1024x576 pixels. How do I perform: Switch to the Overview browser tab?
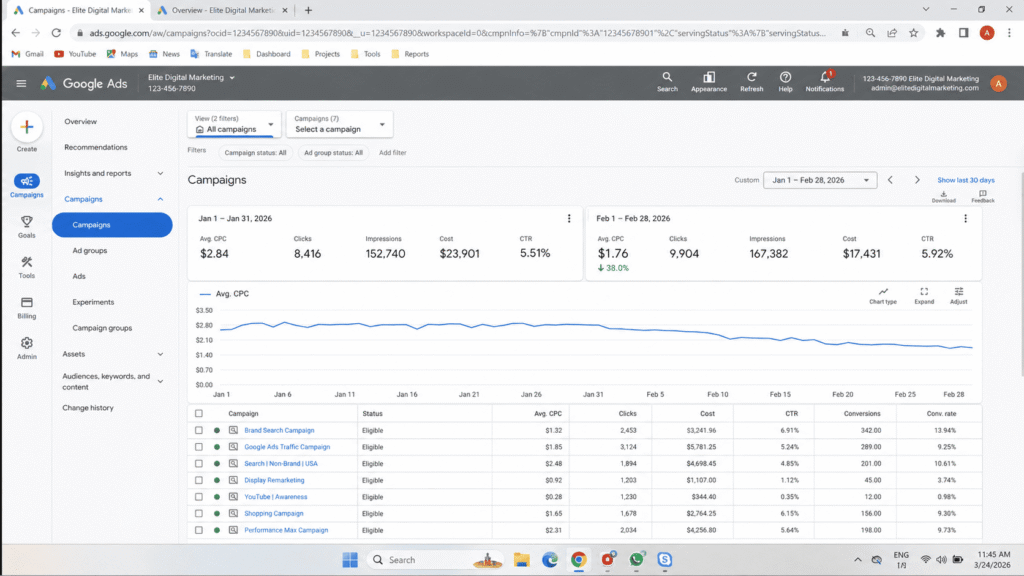222,10
